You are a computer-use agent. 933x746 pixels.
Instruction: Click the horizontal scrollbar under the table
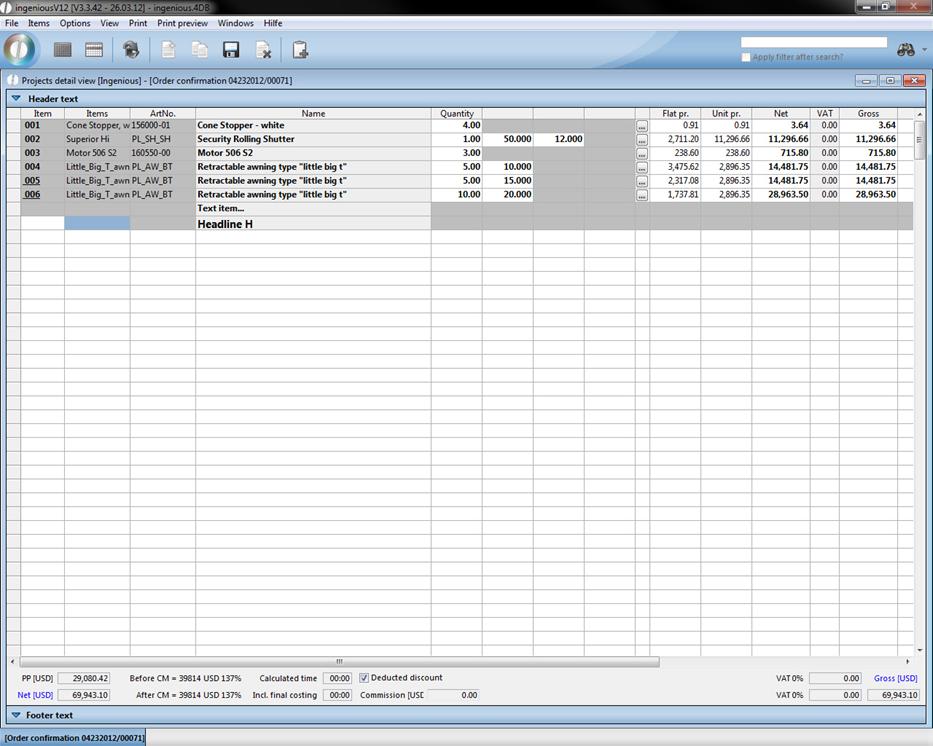(x=340, y=661)
